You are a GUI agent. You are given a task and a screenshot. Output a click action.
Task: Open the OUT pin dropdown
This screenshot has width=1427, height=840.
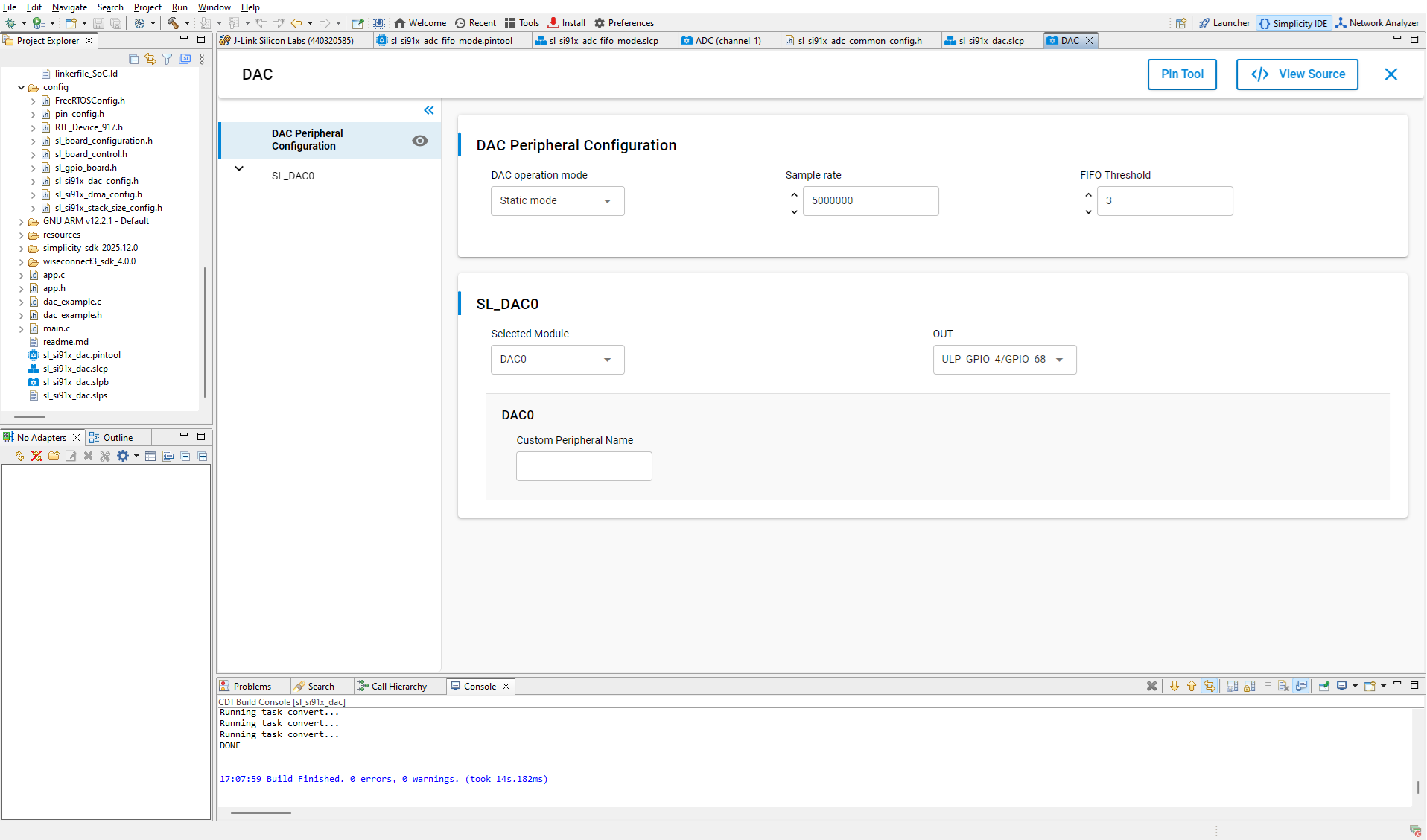point(1004,360)
